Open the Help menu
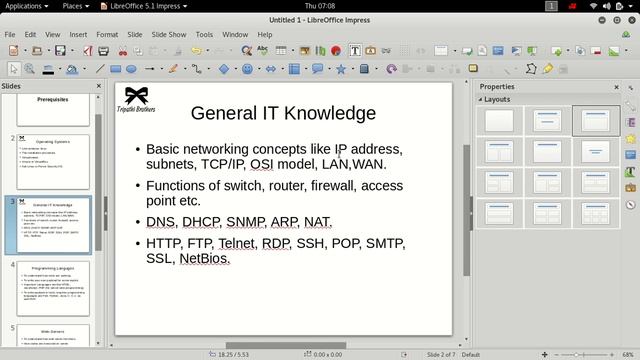Screen dimensions: 640x360 point(264,35)
